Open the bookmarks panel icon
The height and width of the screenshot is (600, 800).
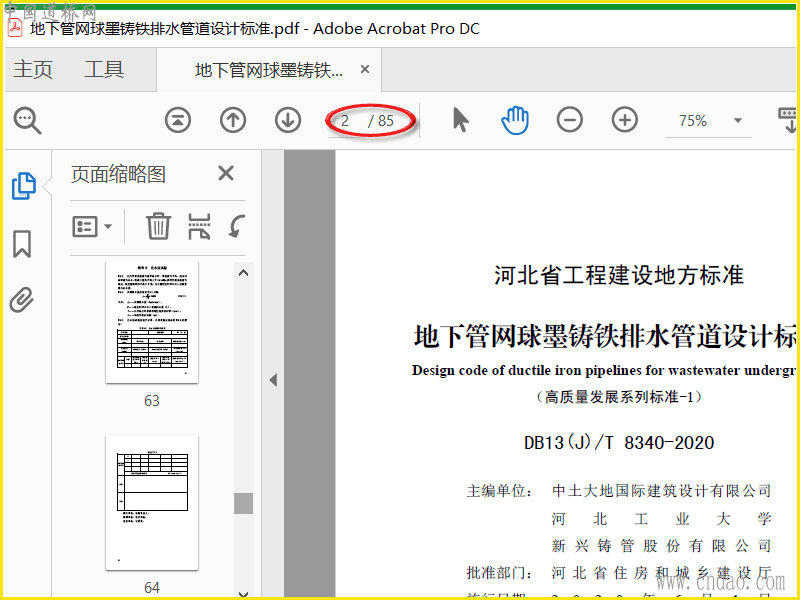click(22, 244)
